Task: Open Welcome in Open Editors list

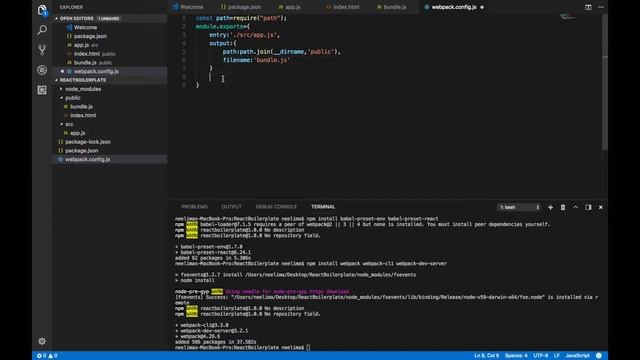Action: click(x=85, y=27)
